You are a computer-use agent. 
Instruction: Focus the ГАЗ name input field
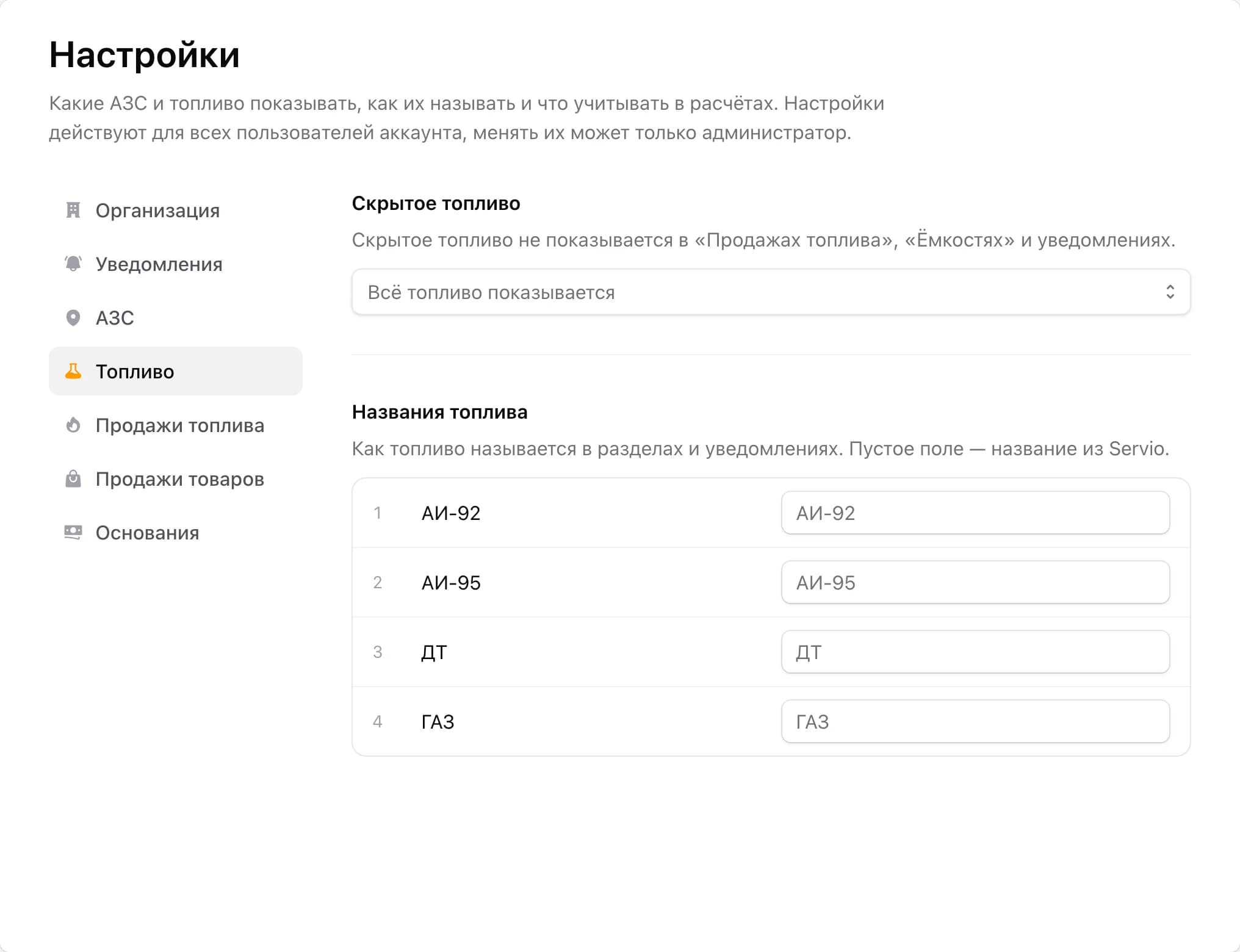pyautogui.click(x=975, y=722)
